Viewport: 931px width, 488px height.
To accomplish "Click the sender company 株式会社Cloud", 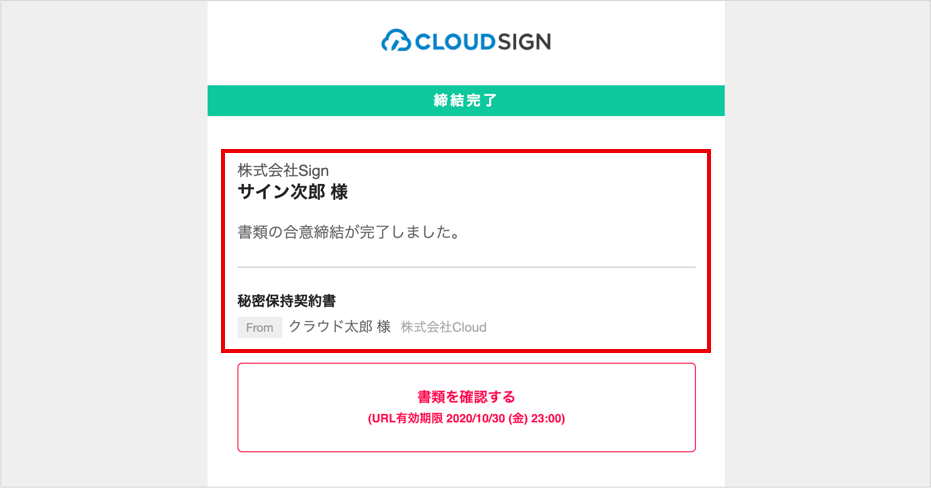I will [x=444, y=327].
